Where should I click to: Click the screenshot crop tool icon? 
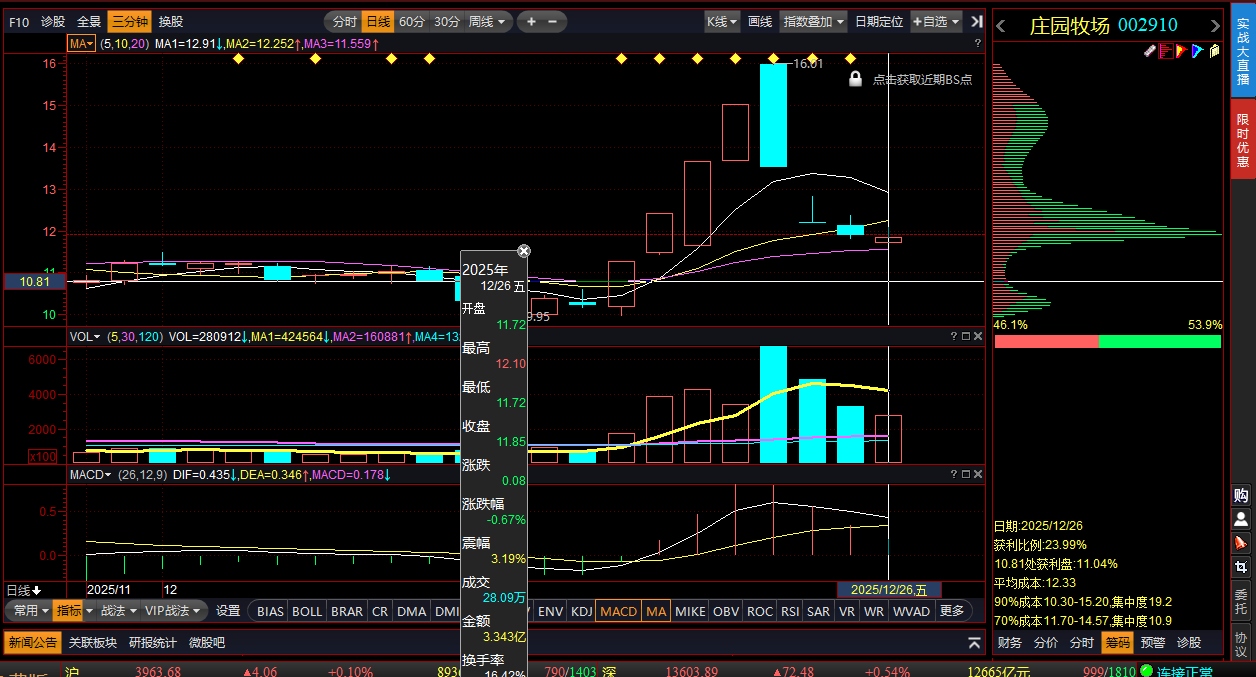tap(1241, 567)
